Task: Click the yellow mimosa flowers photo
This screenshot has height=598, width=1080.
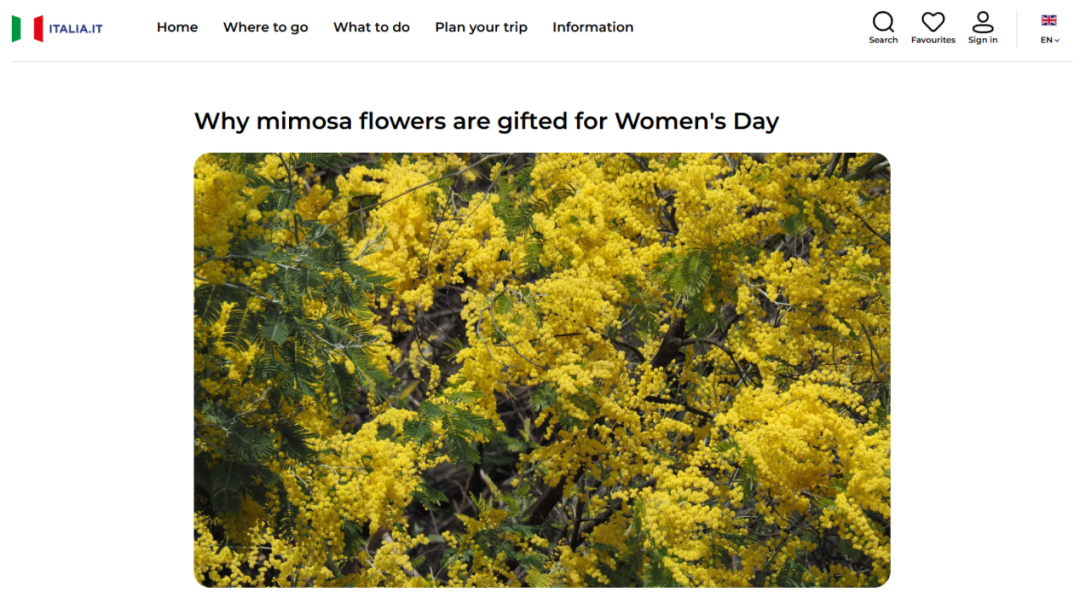Action: point(542,370)
